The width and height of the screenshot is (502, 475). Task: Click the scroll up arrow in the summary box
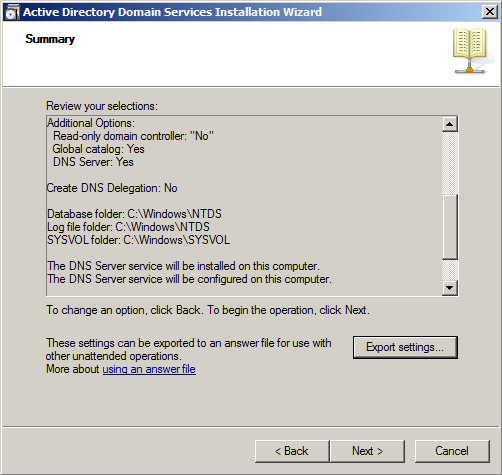point(450,124)
